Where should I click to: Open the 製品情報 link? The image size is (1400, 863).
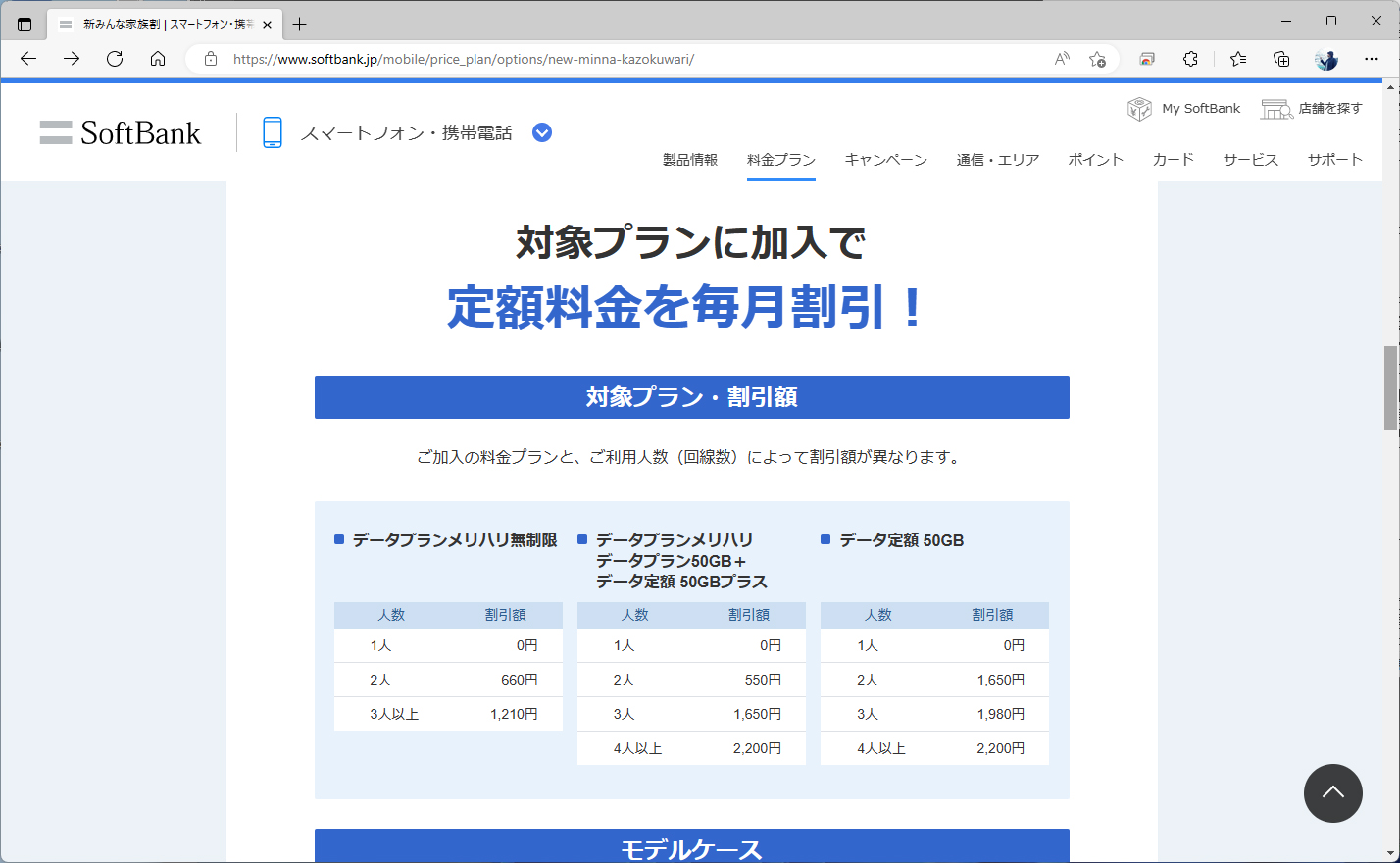(690, 159)
